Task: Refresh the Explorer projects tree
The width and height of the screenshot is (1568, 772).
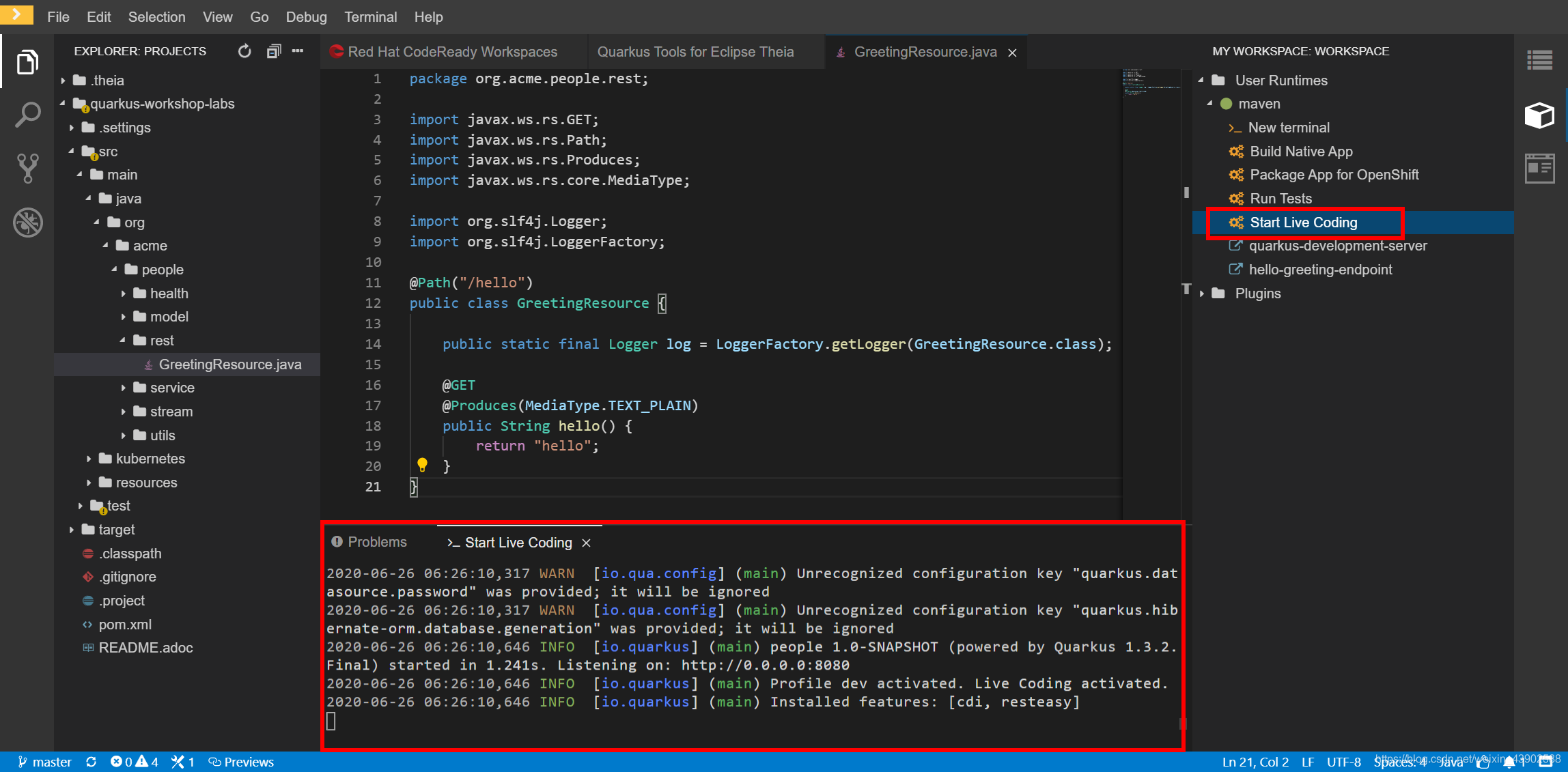Action: (244, 51)
